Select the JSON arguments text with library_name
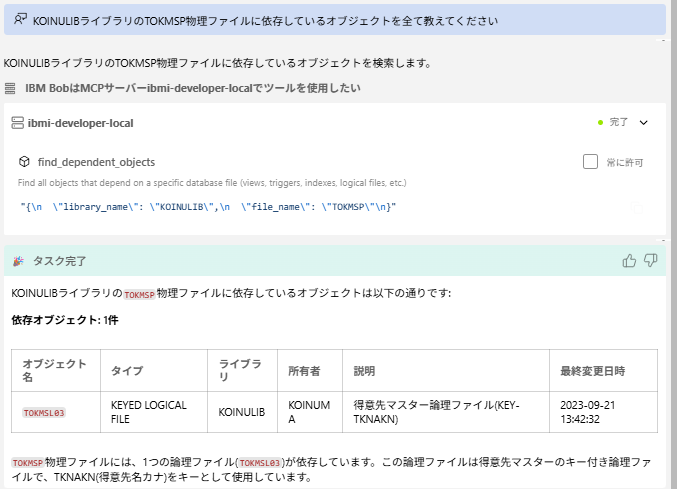The height and width of the screenshot is (489, 677). (x=208, y=207)
